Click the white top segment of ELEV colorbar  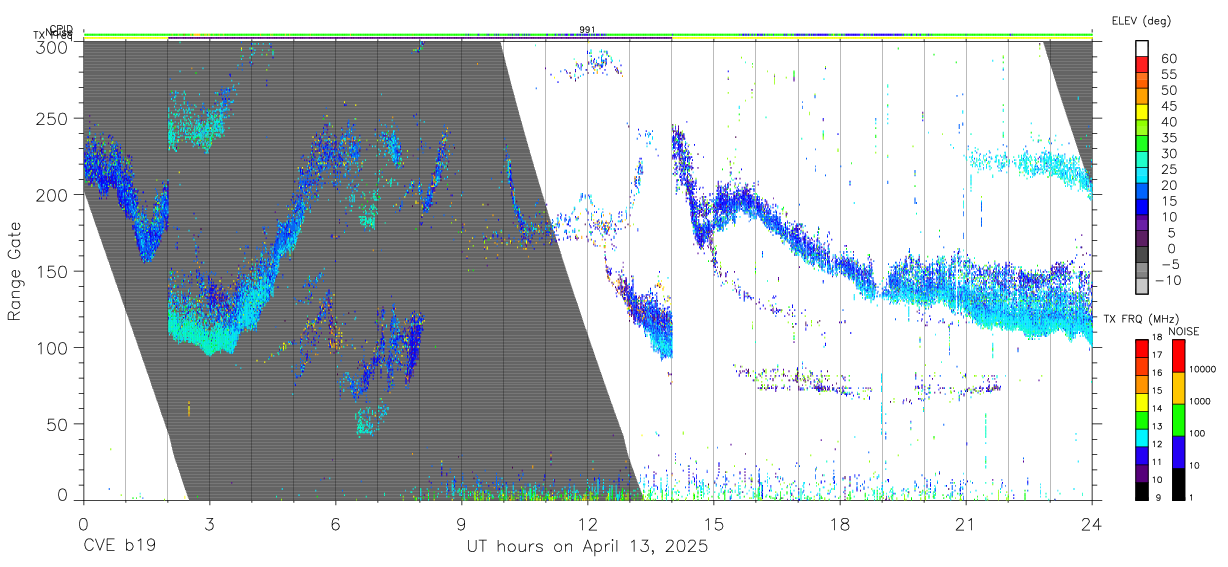(x=1142, y=49)
